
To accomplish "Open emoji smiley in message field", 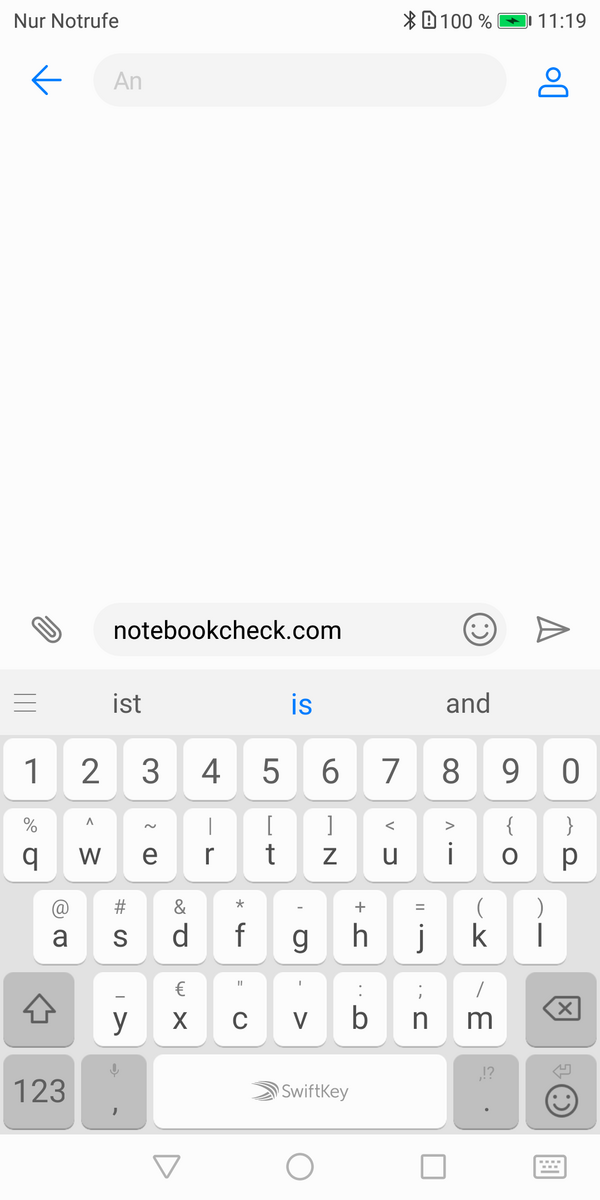I will (480, 629).
